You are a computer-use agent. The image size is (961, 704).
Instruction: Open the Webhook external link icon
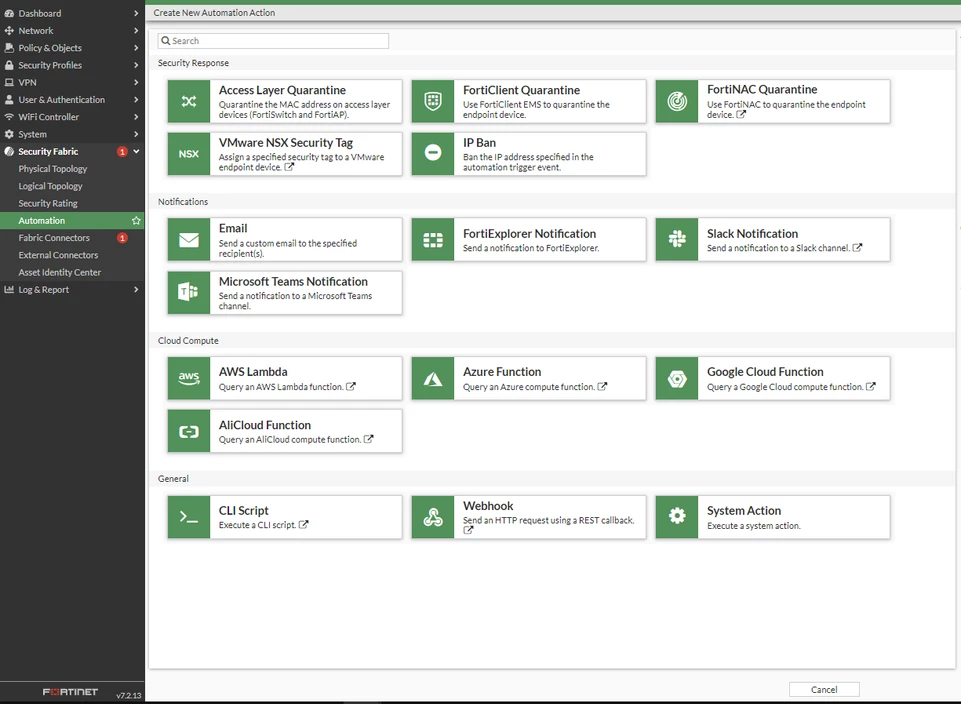[468, 530]
